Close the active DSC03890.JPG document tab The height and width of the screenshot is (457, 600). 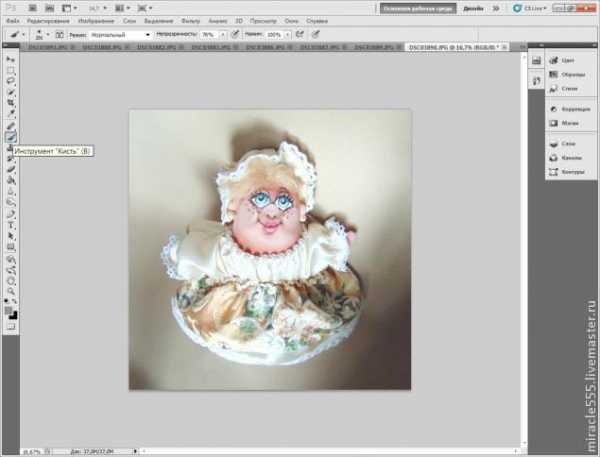pos(505,47)
